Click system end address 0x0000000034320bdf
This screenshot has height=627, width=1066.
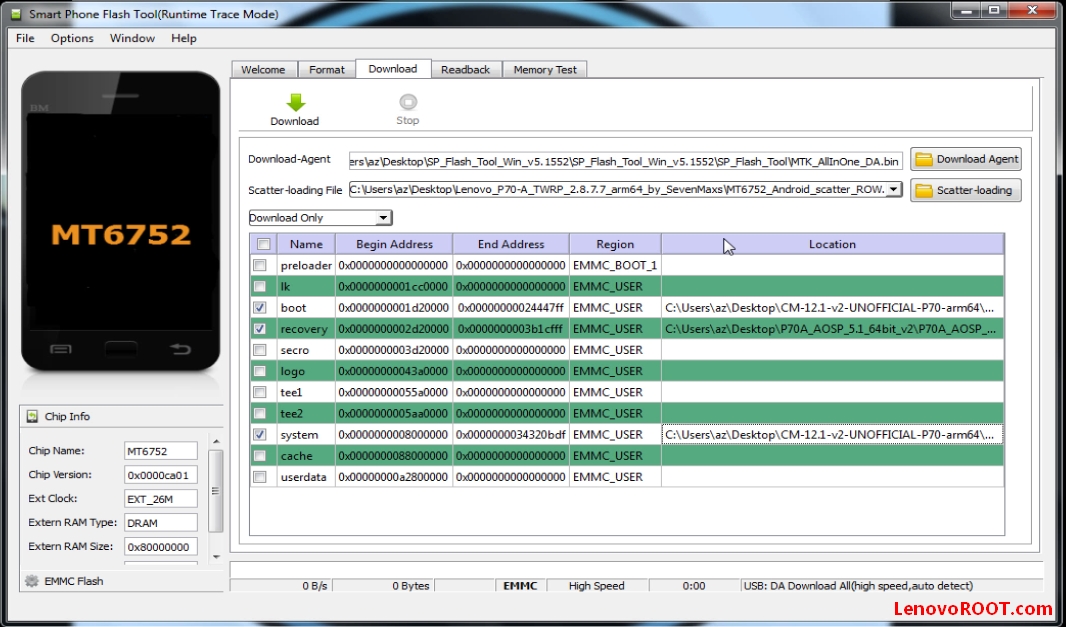[x=511, y=435]
